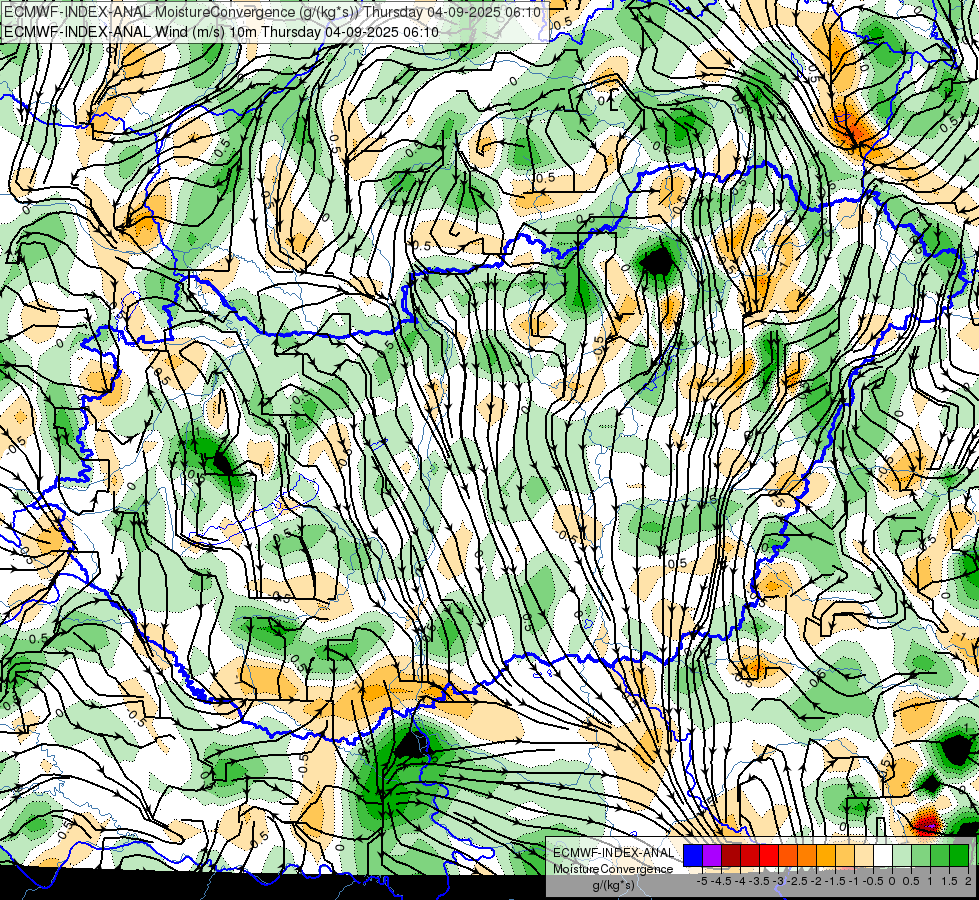The height and width of the screenshot is (900, 979).
Task: Pick the orange-red swatch between -3 and -2.5
Action: coord(788,855)
